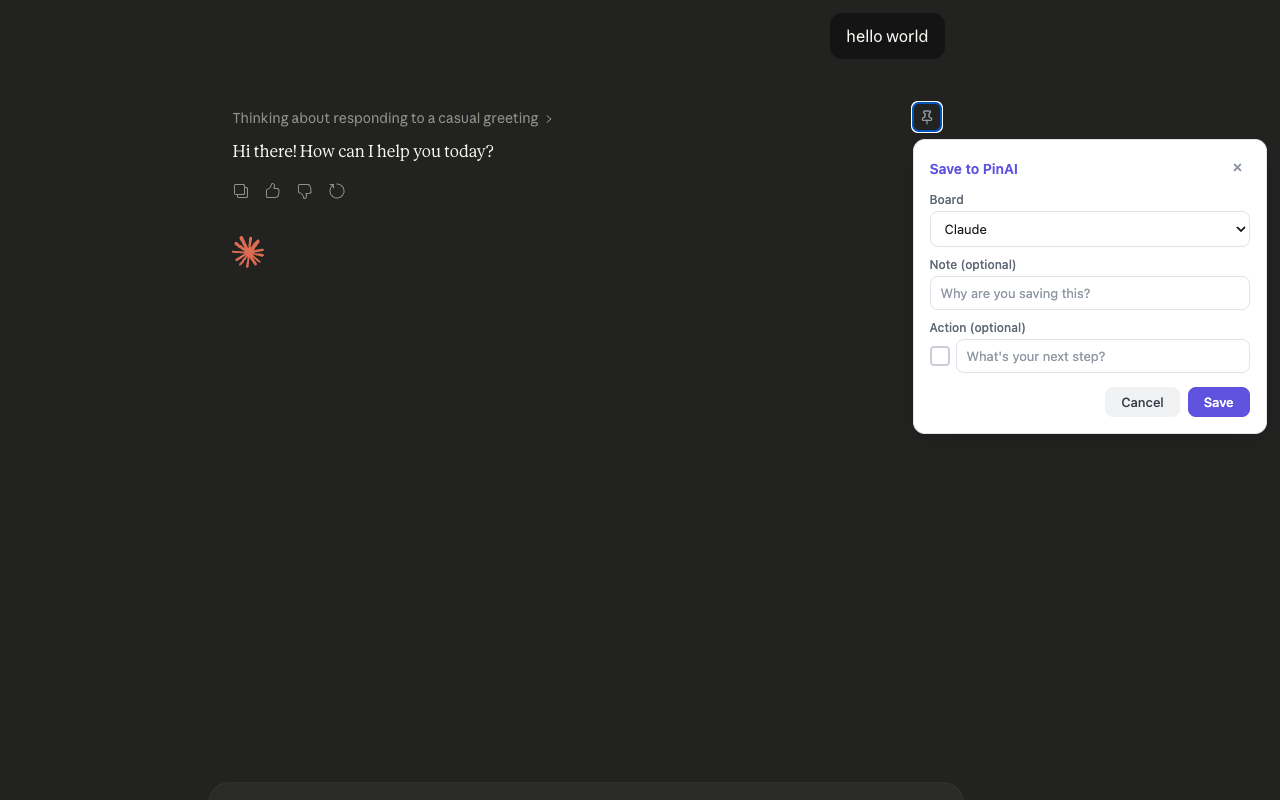This screenshot has width=1280, height=800.
Task: Focus the 'Why are you saving this?' field
Action: point(1089,293)
